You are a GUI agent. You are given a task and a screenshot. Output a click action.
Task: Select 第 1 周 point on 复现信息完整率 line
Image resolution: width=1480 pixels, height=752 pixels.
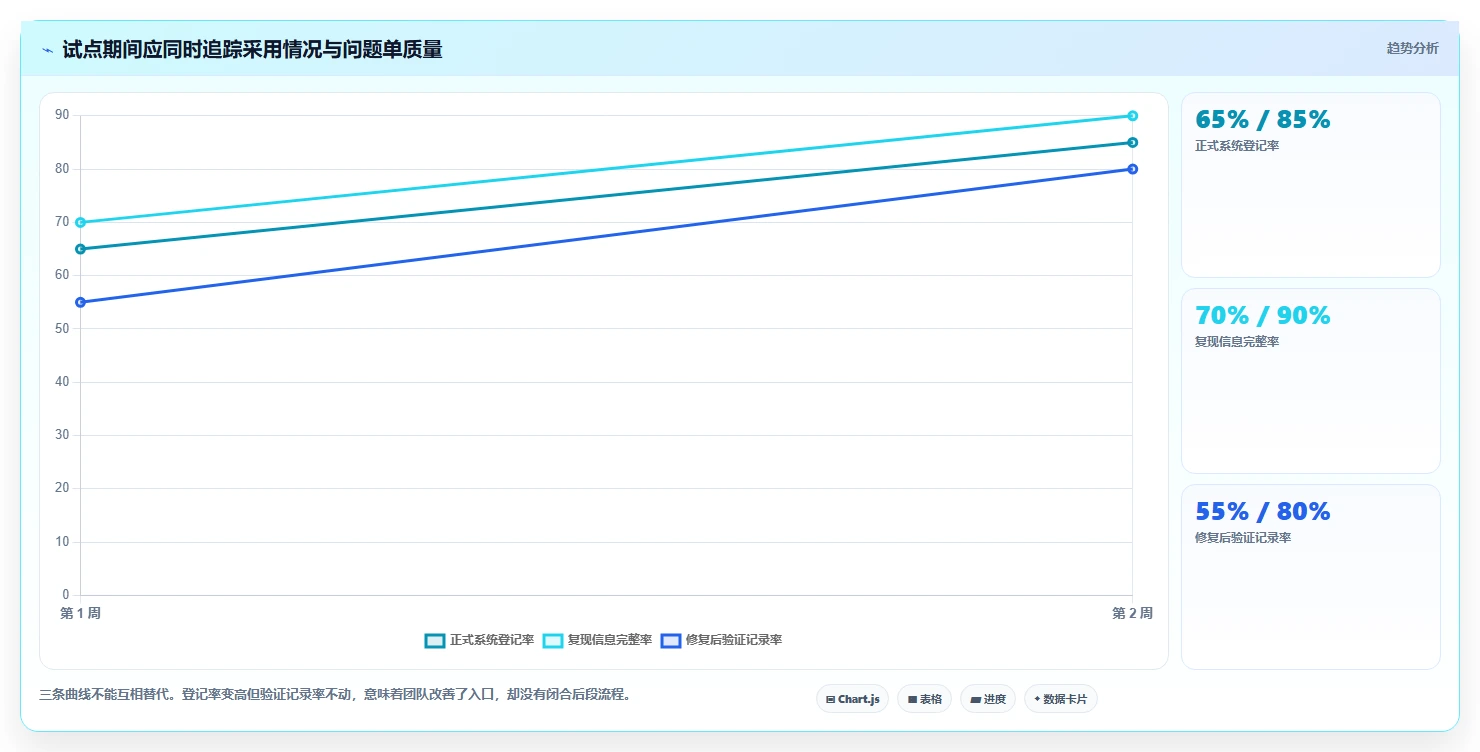(x=80, y=222)
